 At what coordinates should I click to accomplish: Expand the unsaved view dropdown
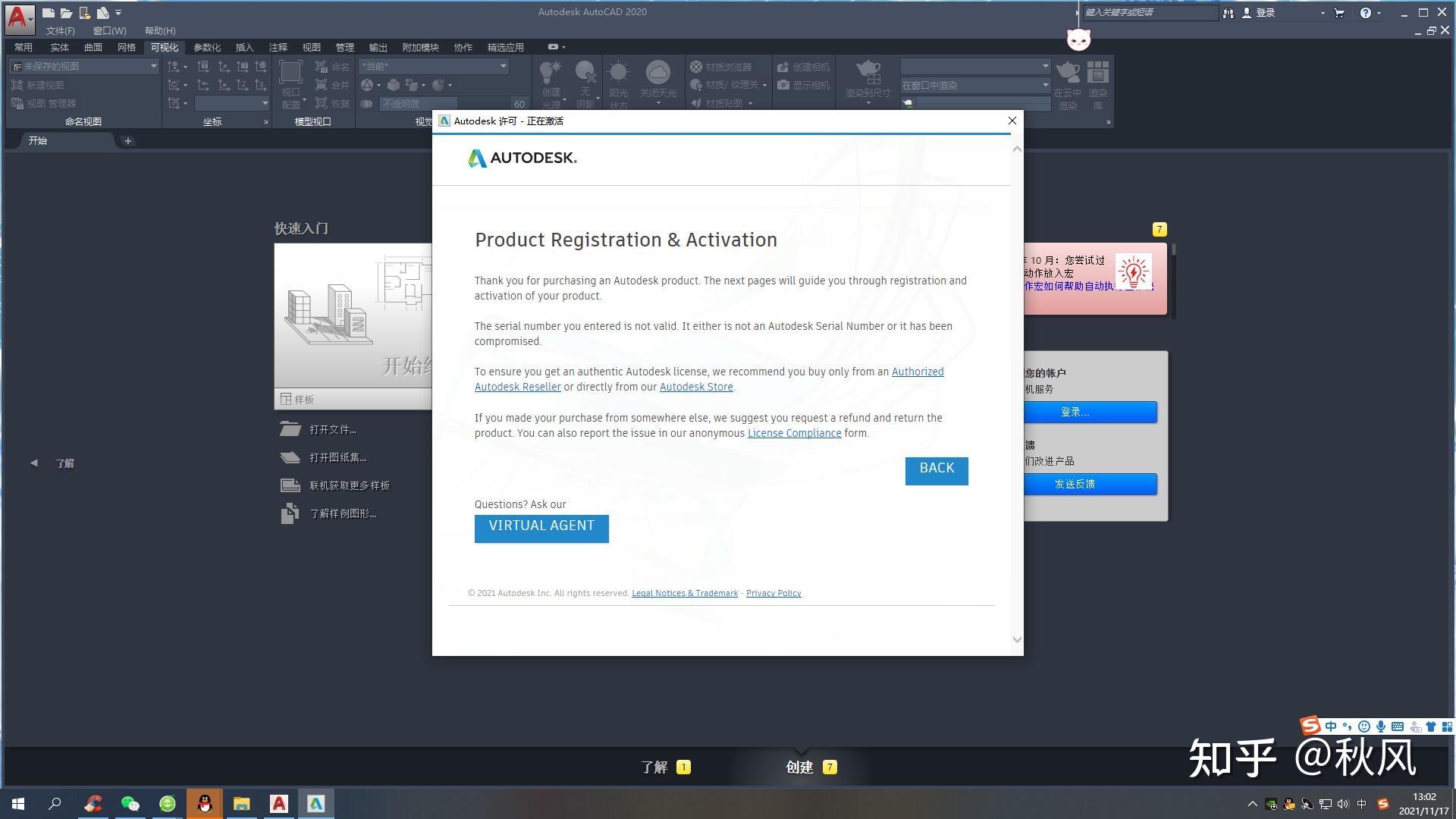pyautogui.click(x=153, y=67)
